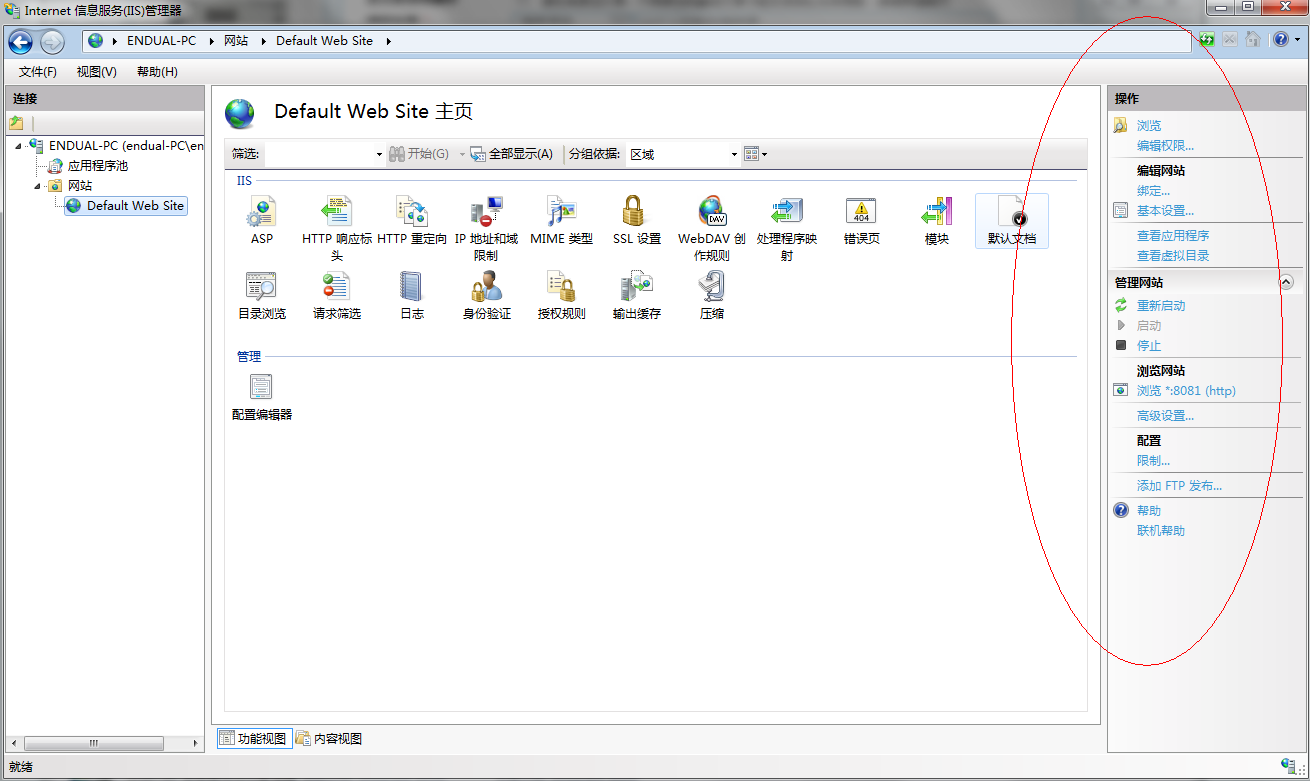This screenshot has height=781, width=1310.
Task: Click 浏览 *:8081 (http) link
Action: pyautogui.click(x=1186, y=391)
